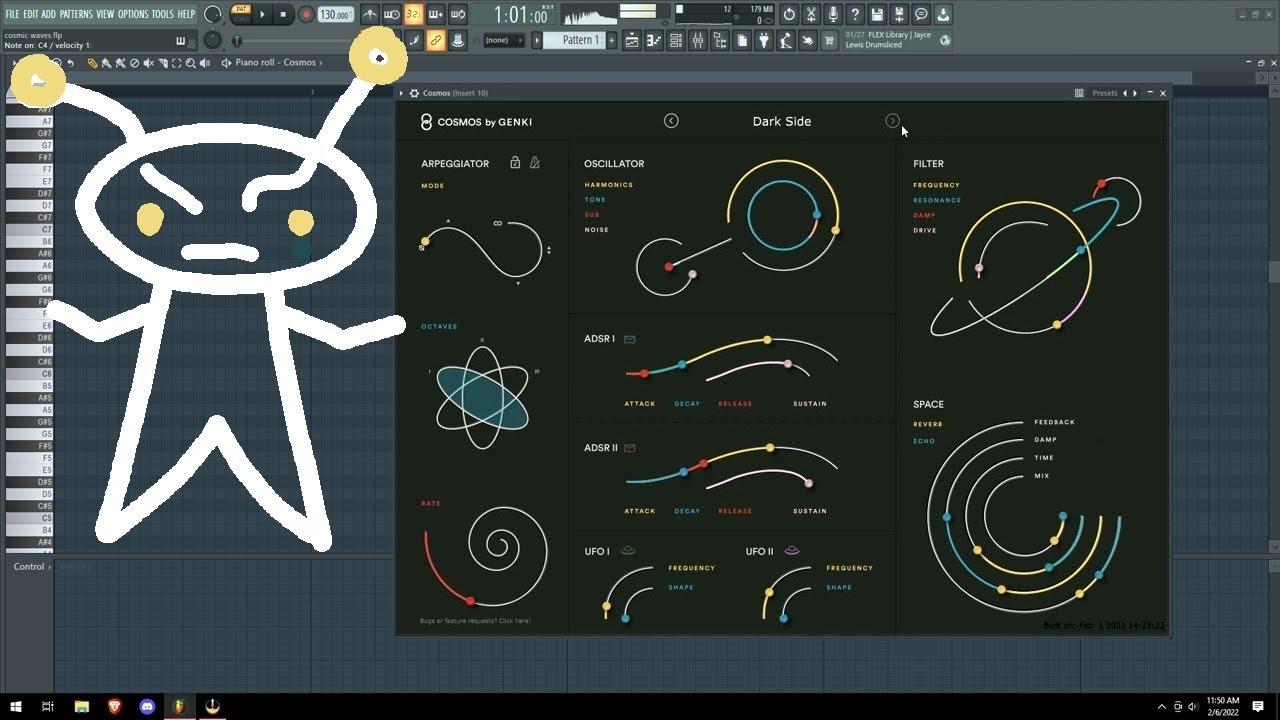Click the download updates icon
Image resolution: width=1280 pixels, height=720 pixels.
943,14
